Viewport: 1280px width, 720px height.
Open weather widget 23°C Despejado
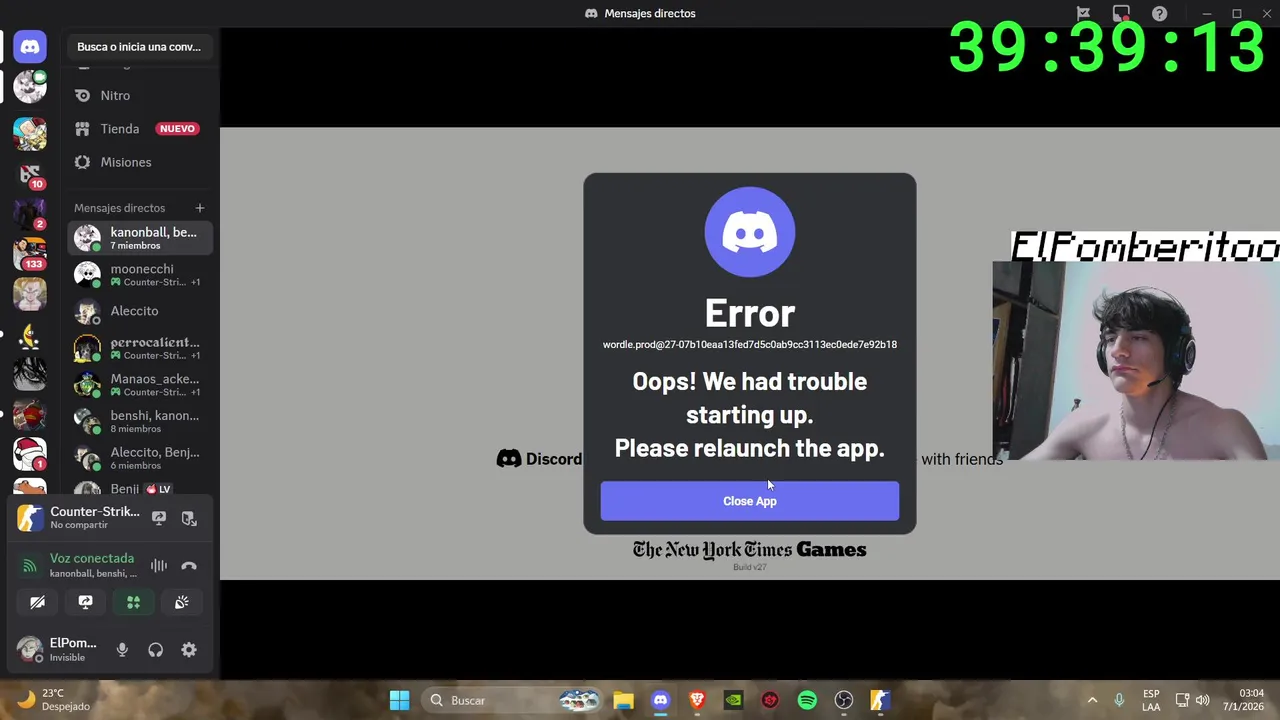tap(55, 700)
